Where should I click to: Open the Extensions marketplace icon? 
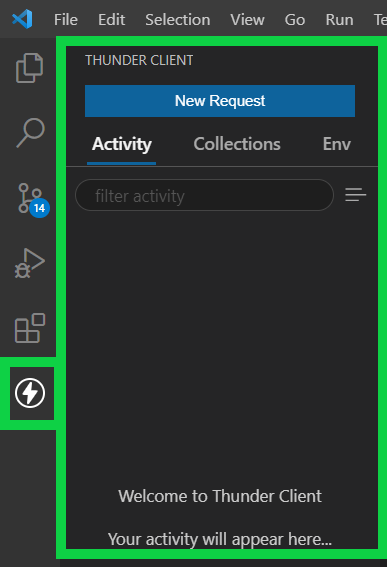(30, 328)
